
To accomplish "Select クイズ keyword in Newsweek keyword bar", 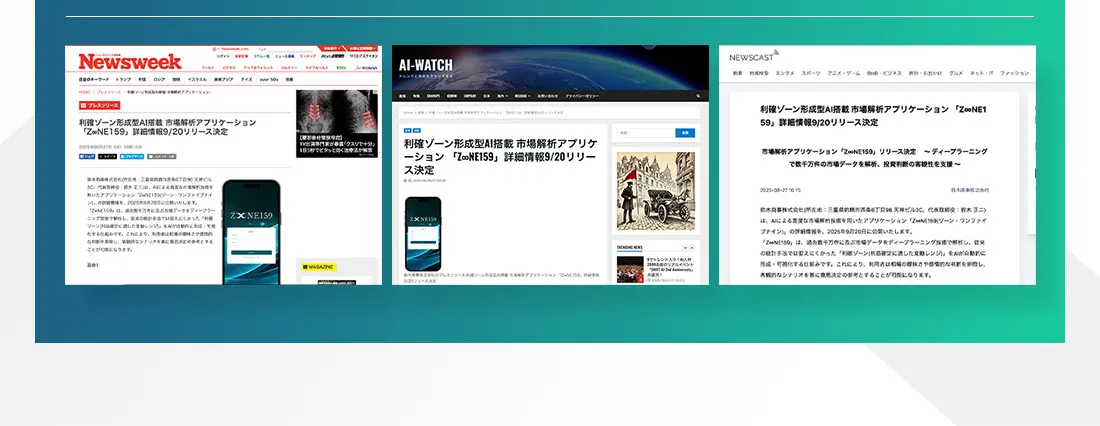I will pos(246,79).
